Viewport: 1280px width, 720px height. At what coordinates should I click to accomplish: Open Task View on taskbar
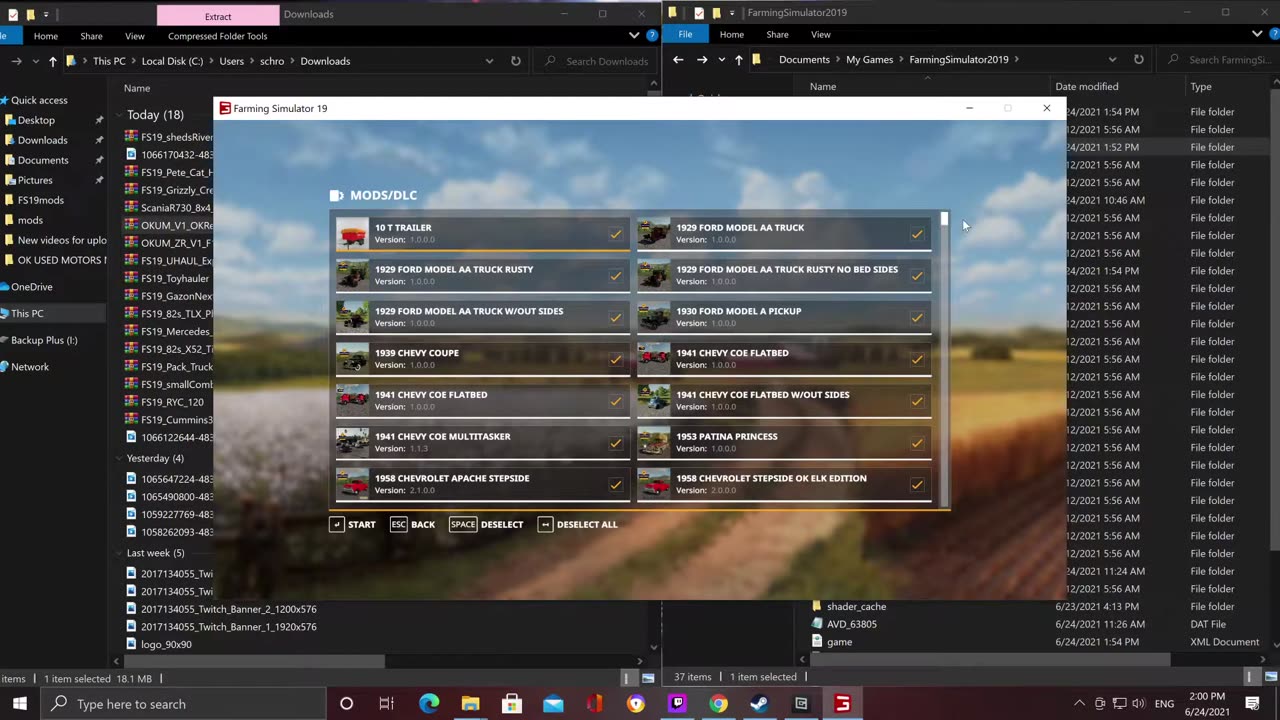tap(387, 704)
